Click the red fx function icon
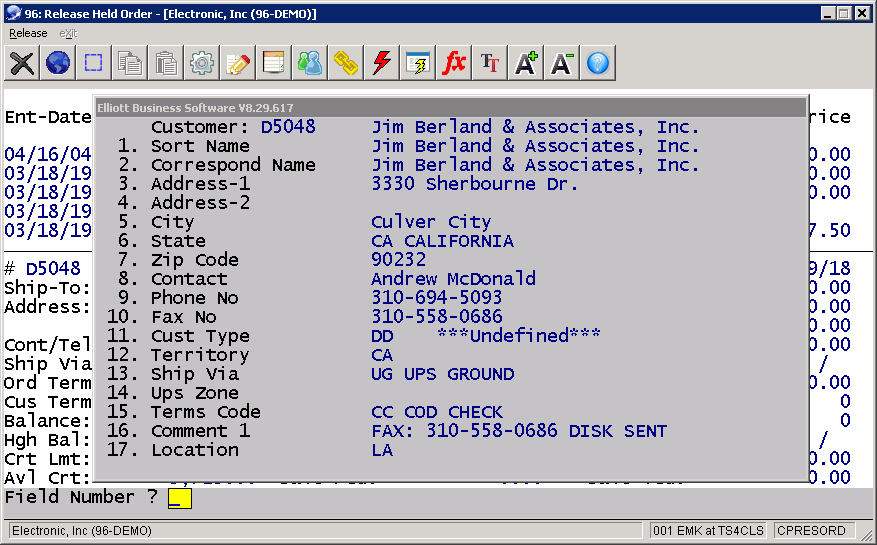This screenshot has height=545, width=877. point(453,63)
